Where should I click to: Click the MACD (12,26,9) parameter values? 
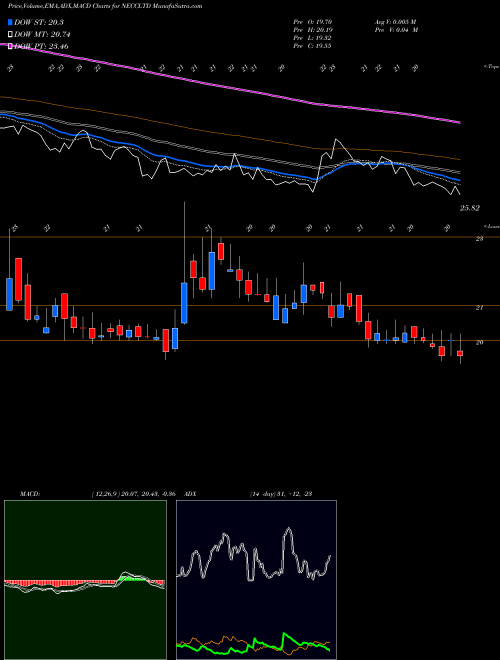[133, 494]
